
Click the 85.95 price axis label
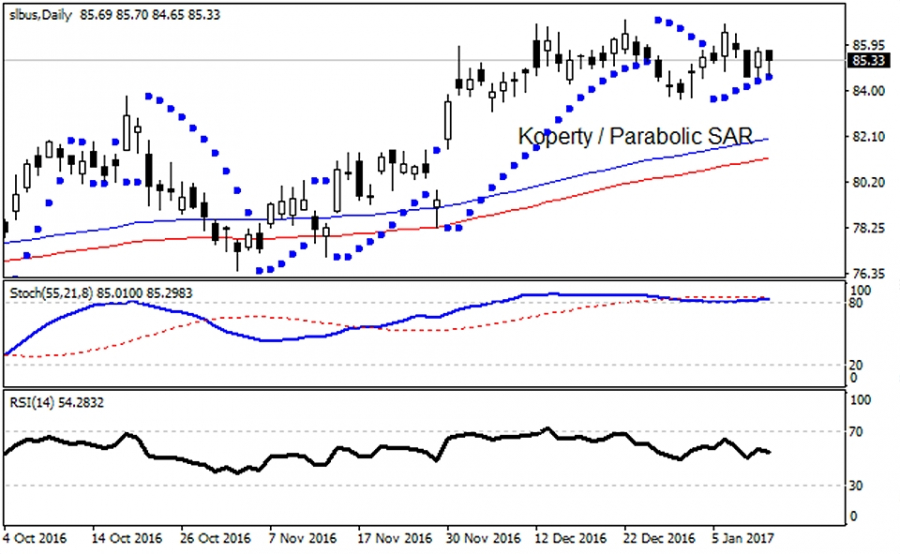click(864, 46)
